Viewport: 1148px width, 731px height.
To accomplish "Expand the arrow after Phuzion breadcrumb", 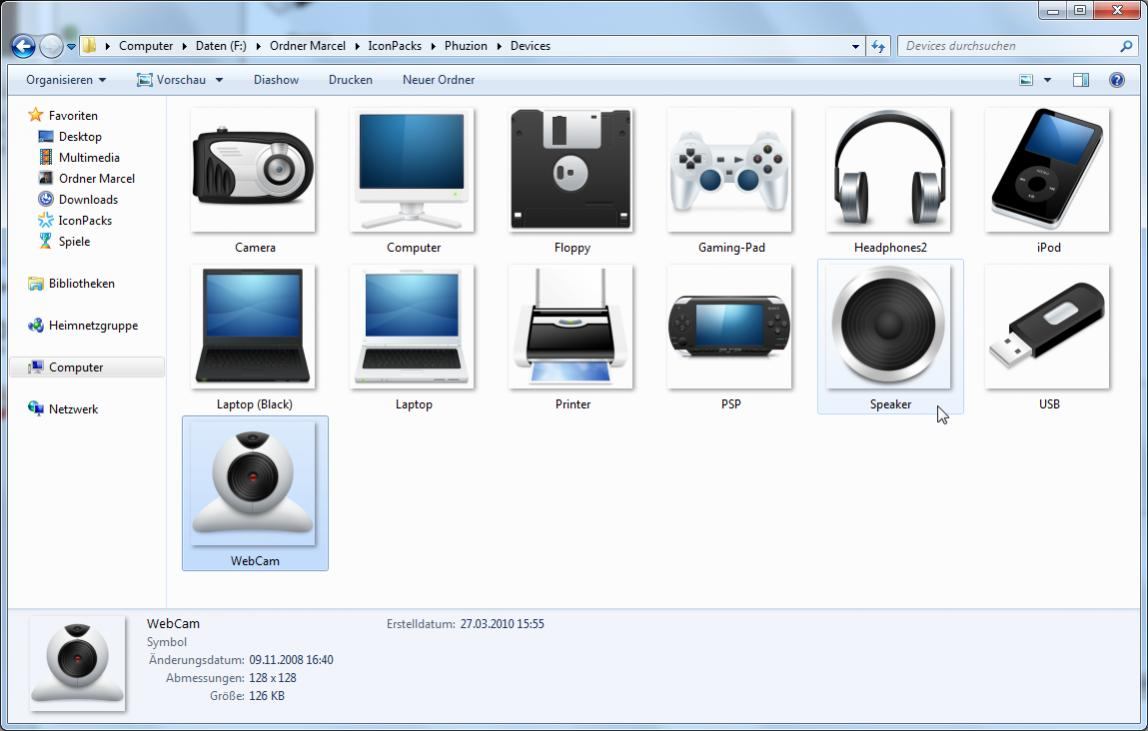I will (x=499, y=46).
